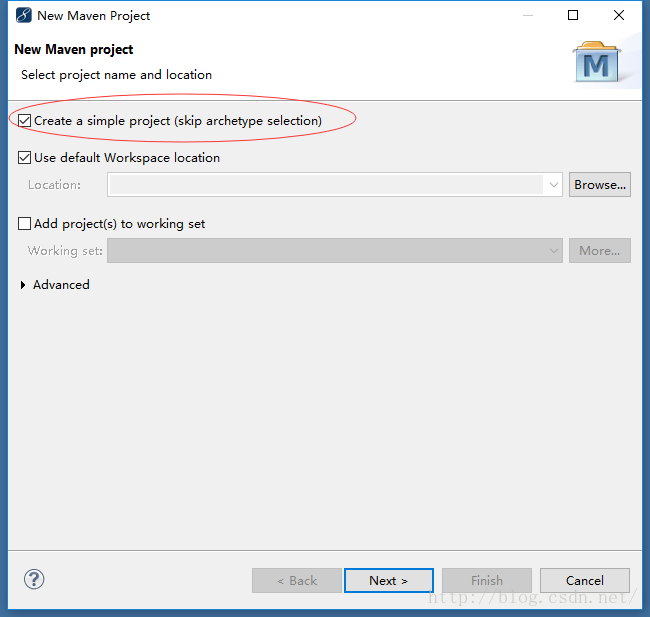Enable 'Add project(s) to working set'

coord(25,224)
